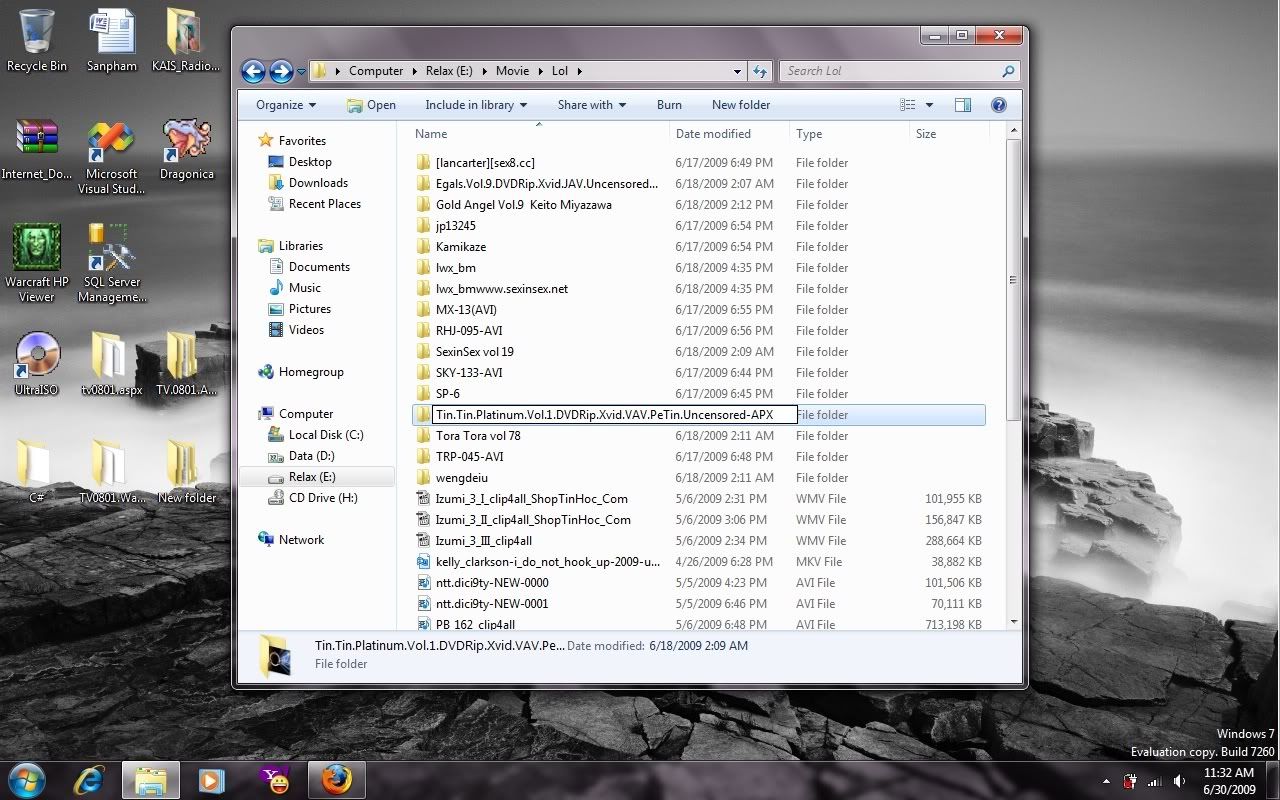Viewport: 1280px width, 800px height.
Task: Select ntt.dici9ty-NEW-0000 AVI file
Action: [492, 583]
